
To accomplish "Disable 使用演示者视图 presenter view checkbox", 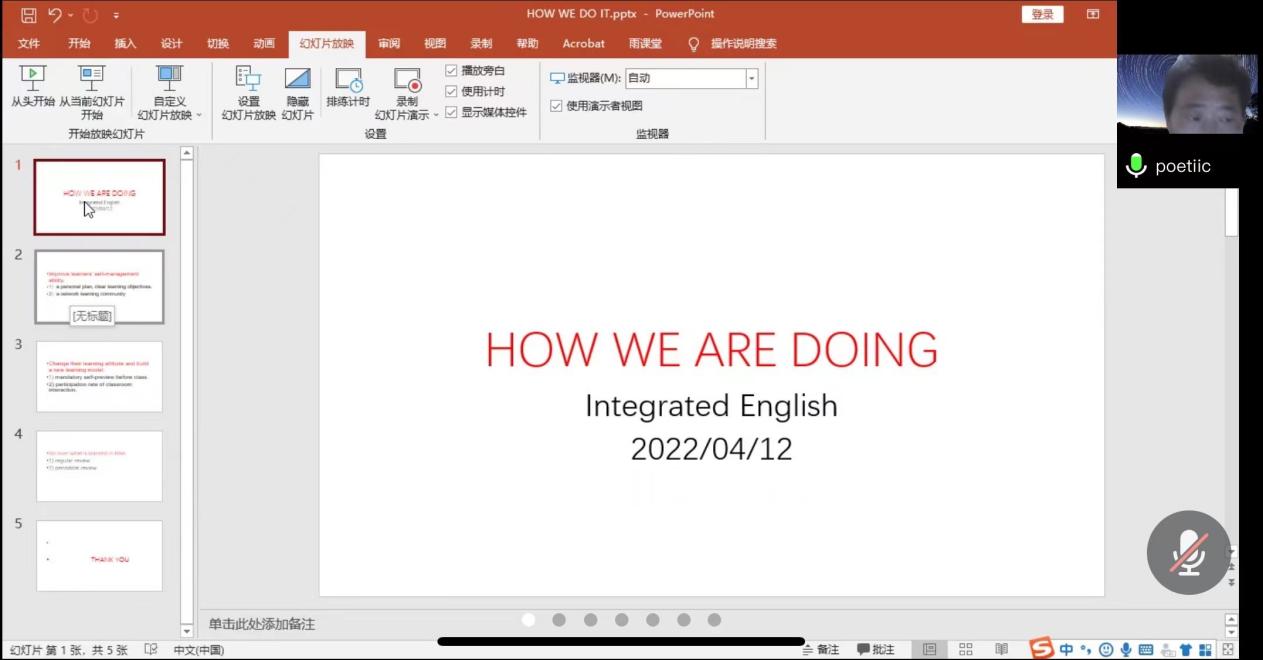I will tap(557, 106).
